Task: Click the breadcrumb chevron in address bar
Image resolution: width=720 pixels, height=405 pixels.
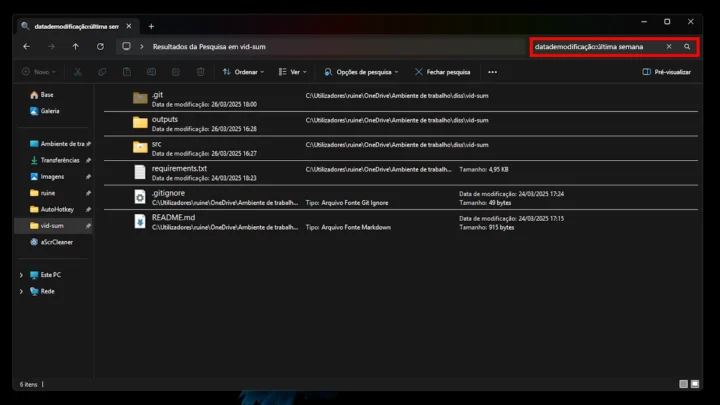Action: pos(142,46)
